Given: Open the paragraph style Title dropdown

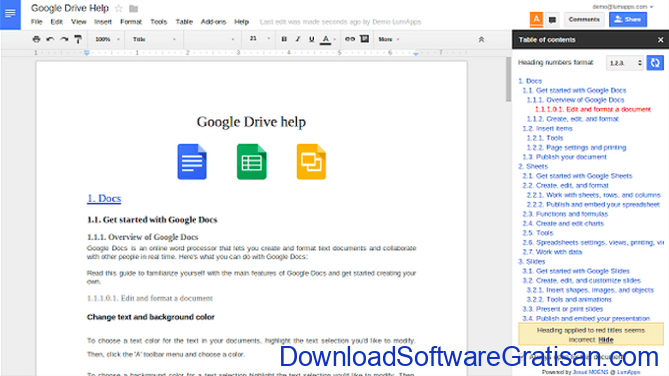Looking at the screenshot, I should coord(154,39).
